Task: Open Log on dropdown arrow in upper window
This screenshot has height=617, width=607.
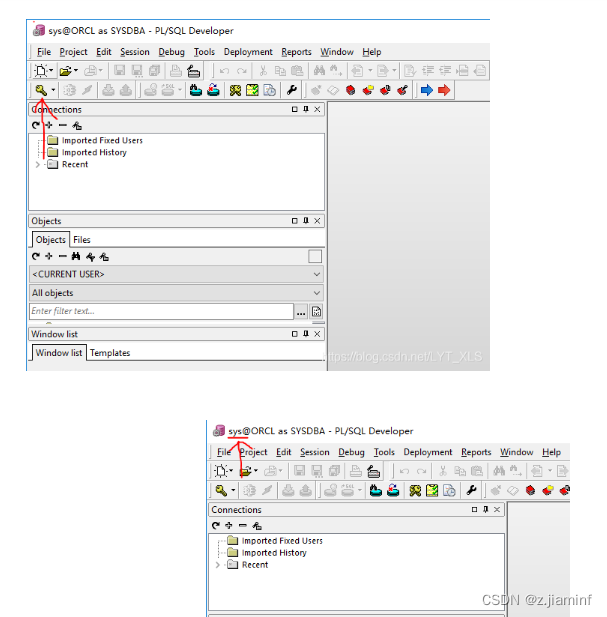Action: coord(53,90)
